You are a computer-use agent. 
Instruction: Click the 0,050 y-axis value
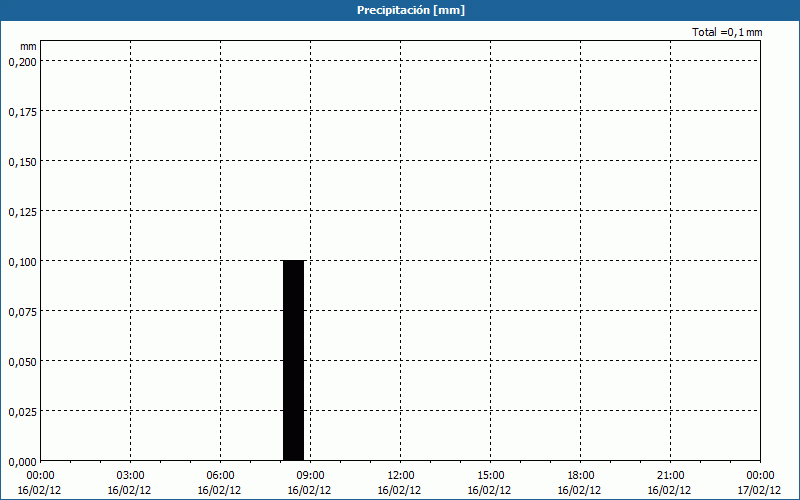point(22,361)
